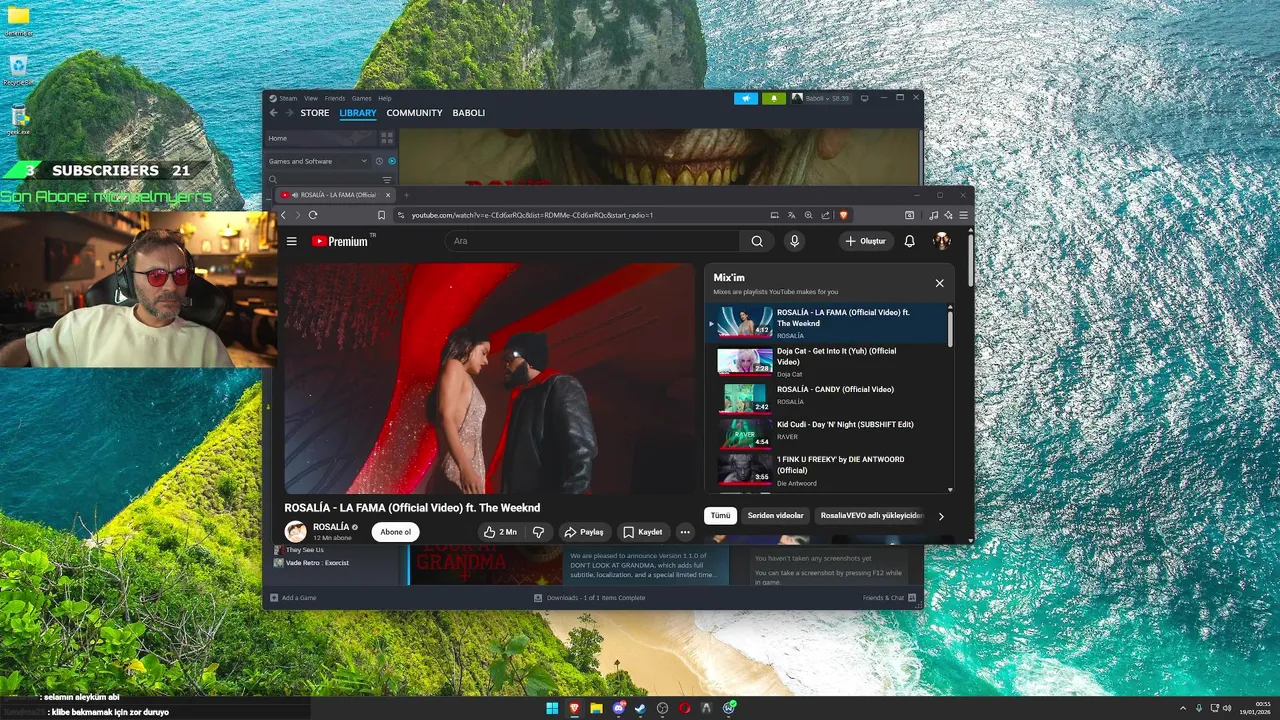The image size is (1280, 720).
Task: Select the ROSALÍA - LA FAMA browser tab
Action: coord(336,195)
